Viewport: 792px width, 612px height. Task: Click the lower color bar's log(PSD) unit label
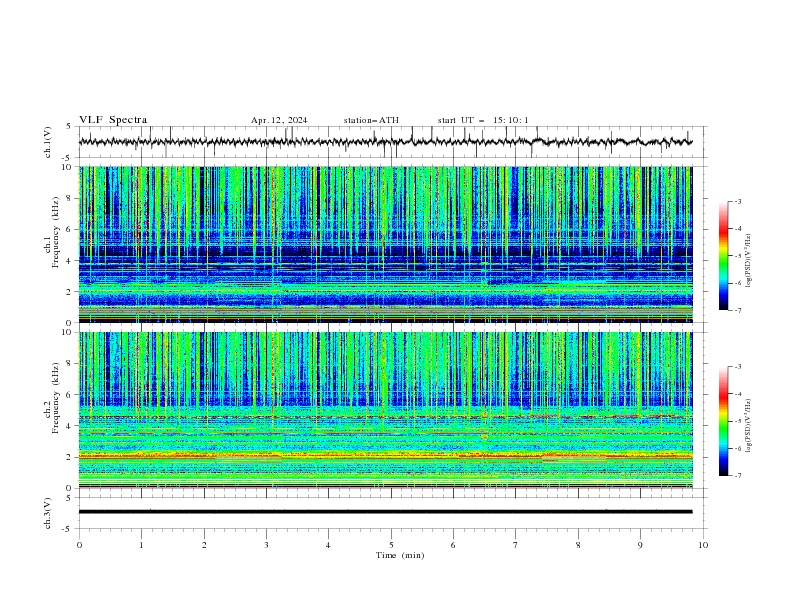pyautogui.click(x=749, y=426)
